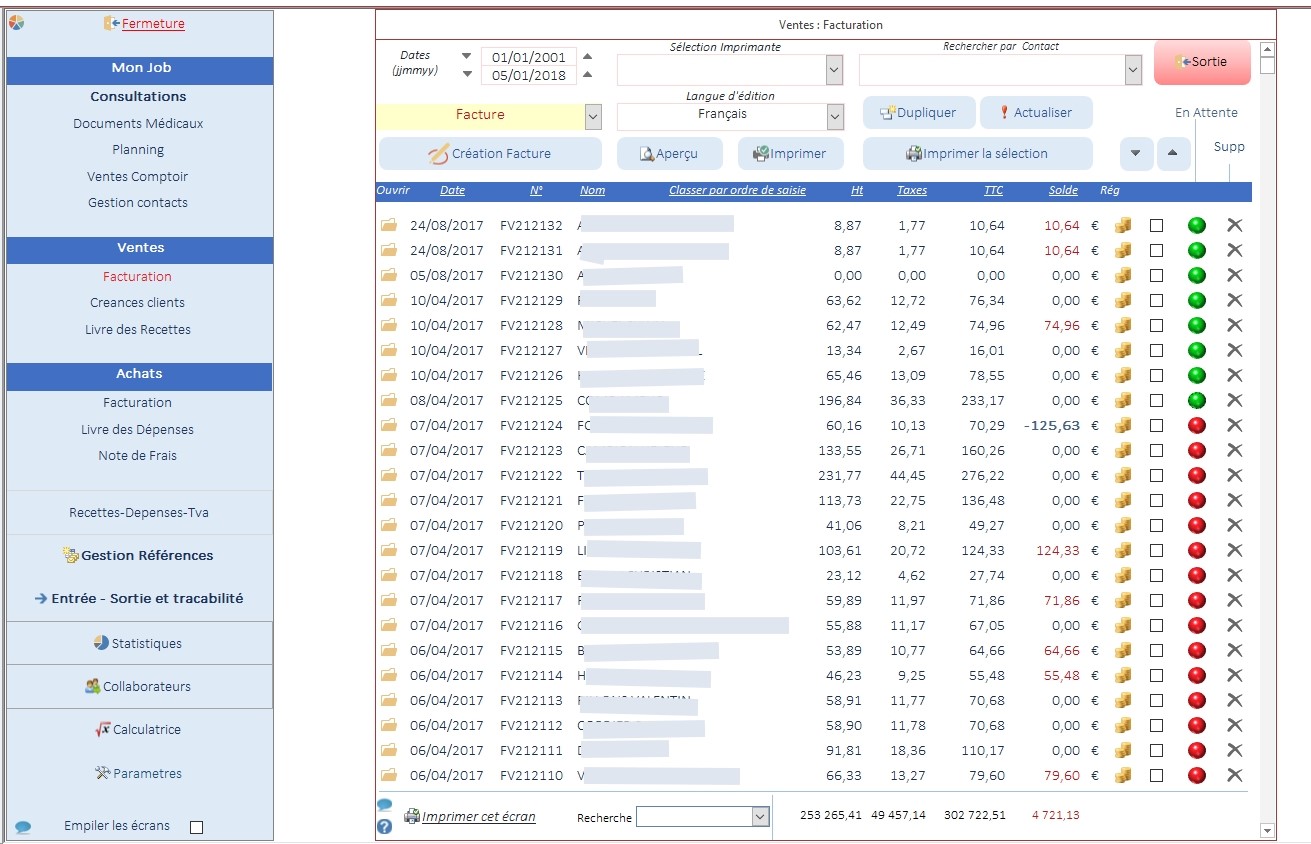The width and height of the screenshot is (1311, 844).
Task: Open Sélection Imprimante dropdown
Action: point(835,70)
